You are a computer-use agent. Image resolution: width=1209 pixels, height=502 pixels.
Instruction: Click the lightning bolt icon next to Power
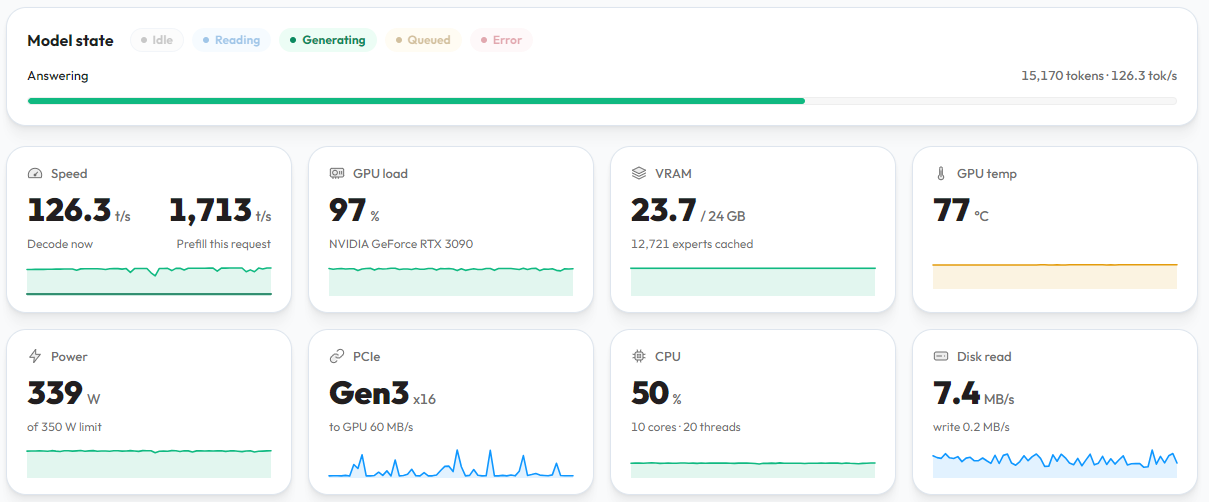click(x=35, y=356)
